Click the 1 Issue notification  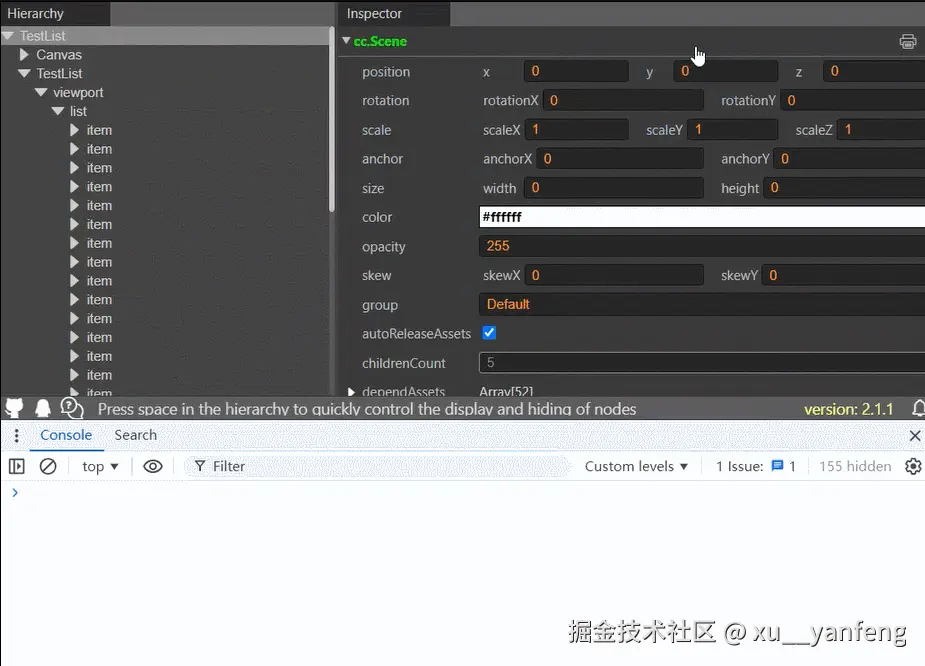[x=753, y=466]
